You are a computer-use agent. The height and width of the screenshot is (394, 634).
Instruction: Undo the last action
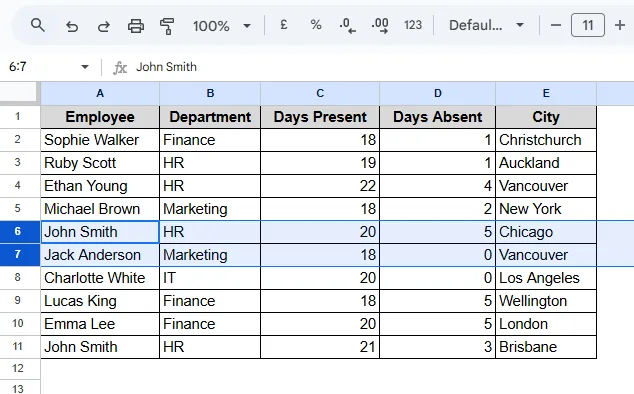point(72,26)
